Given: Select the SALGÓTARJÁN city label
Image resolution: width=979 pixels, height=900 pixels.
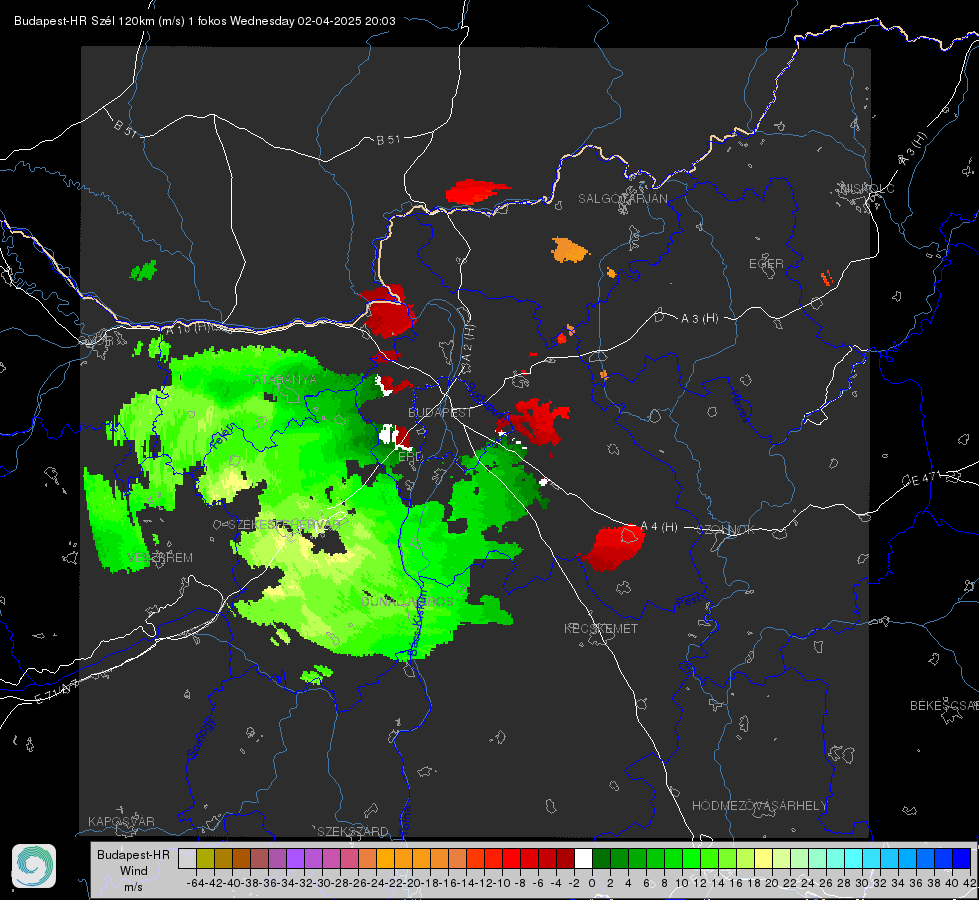Looking at the screenshot, I should click(x=622, y=199).
